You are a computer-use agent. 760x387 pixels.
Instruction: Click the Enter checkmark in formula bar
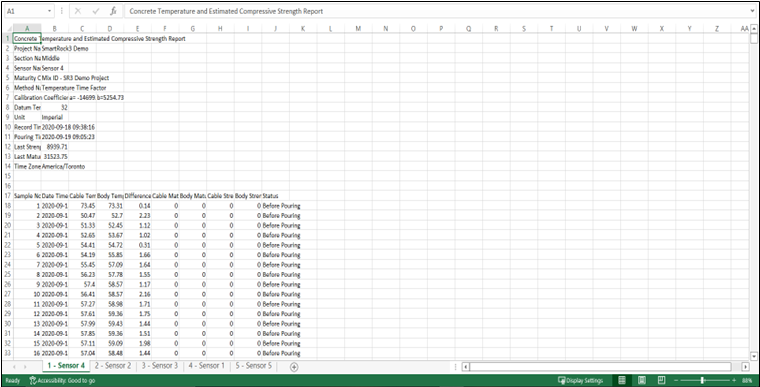coord(95,11)
